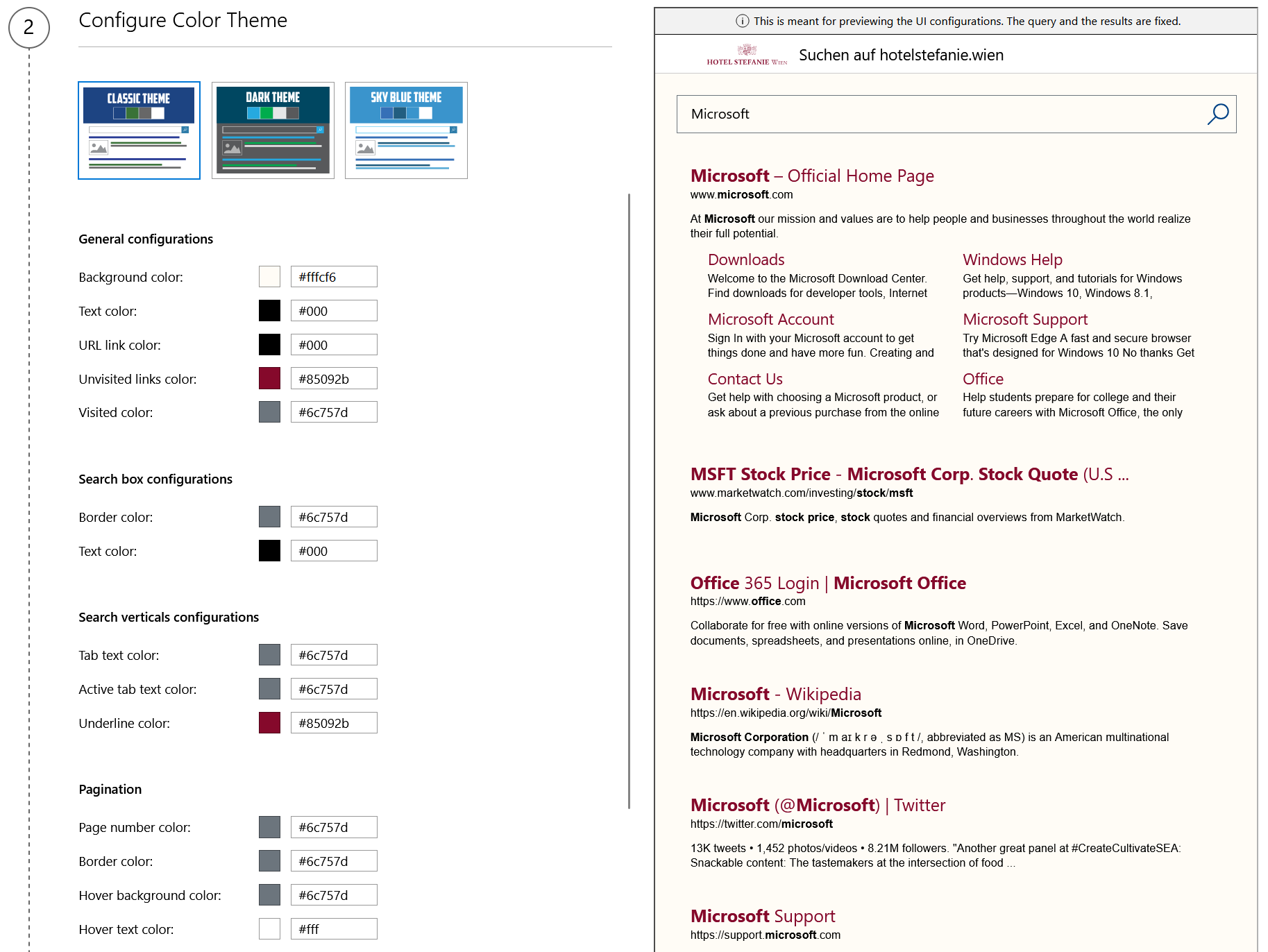The height and width of the screenshot is (952, 1268).
Task: Edit the Active tab text color field
Action: click(x=334, y=689)
